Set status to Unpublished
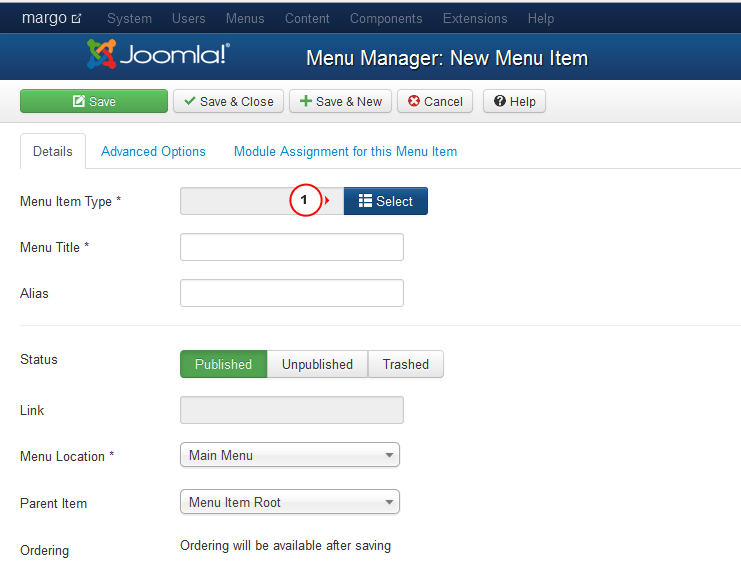The image size is (741, 566). point(317,364)
